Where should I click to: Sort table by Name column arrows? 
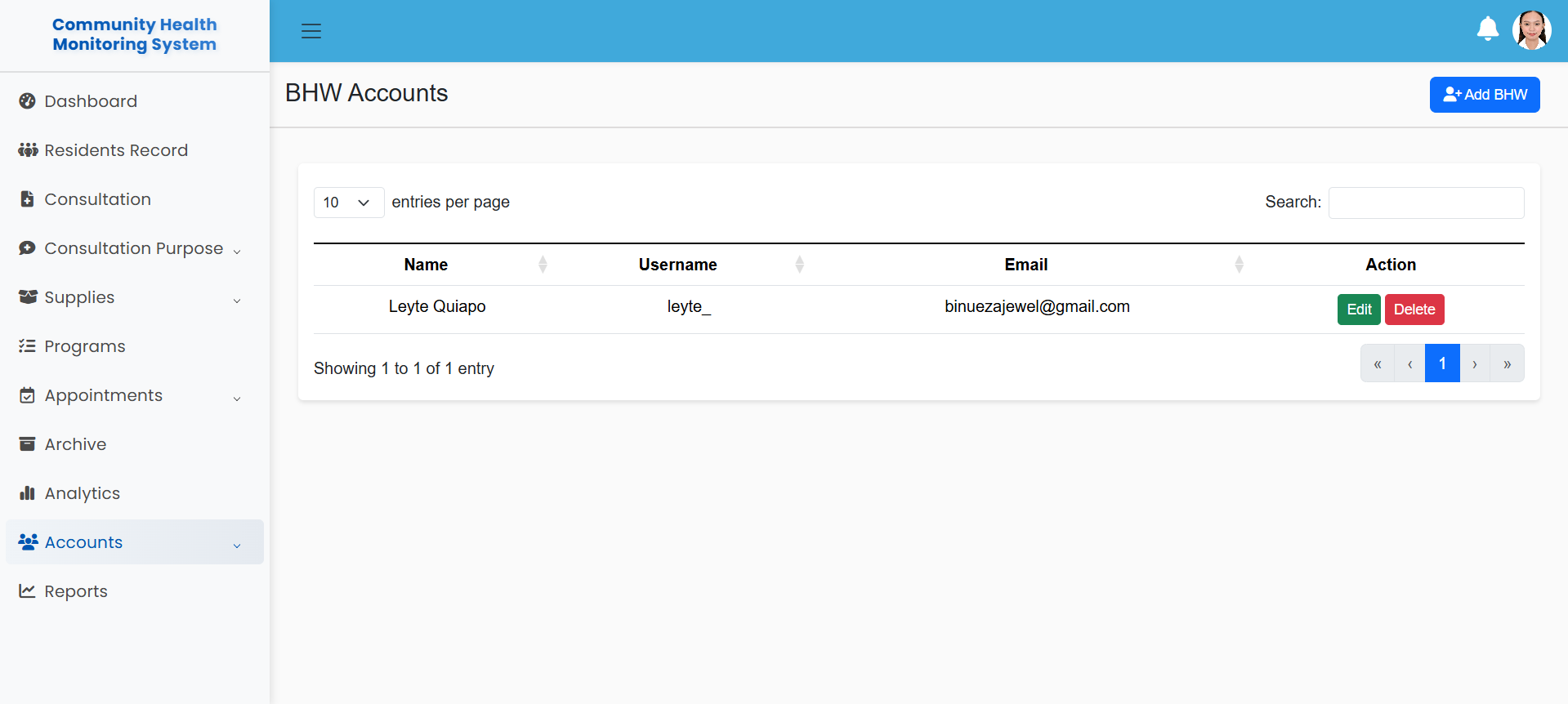(x=543, y=264)
